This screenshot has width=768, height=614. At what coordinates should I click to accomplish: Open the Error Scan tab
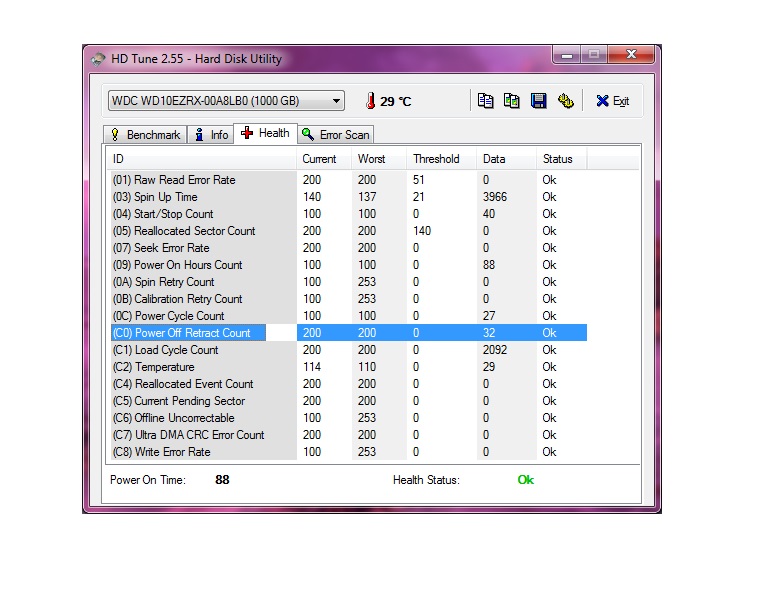(x=336, y=135)
